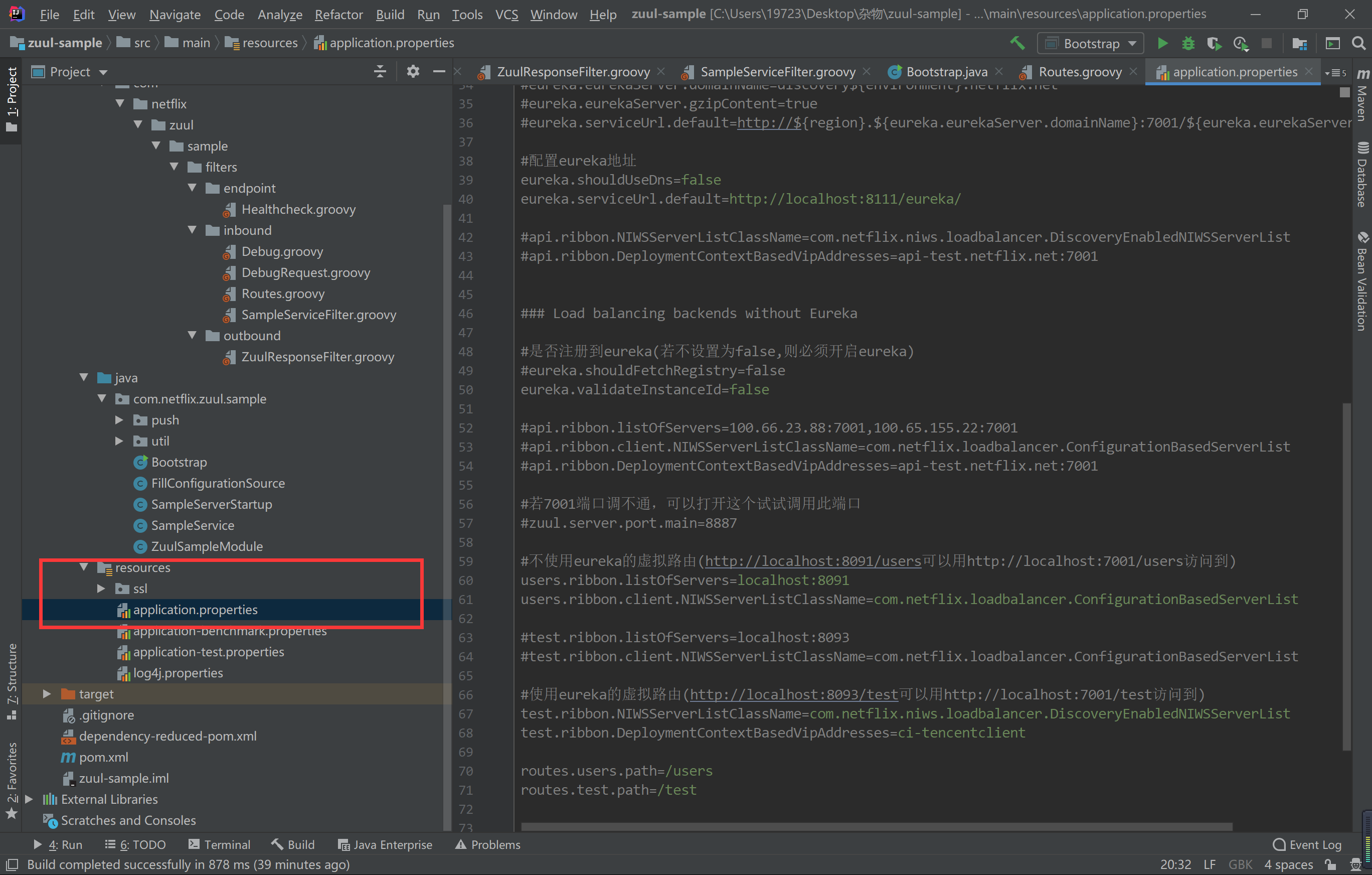Switch to Routes.groovy editor tab
The image size is (1372, 875).
tap(1080, 72)
